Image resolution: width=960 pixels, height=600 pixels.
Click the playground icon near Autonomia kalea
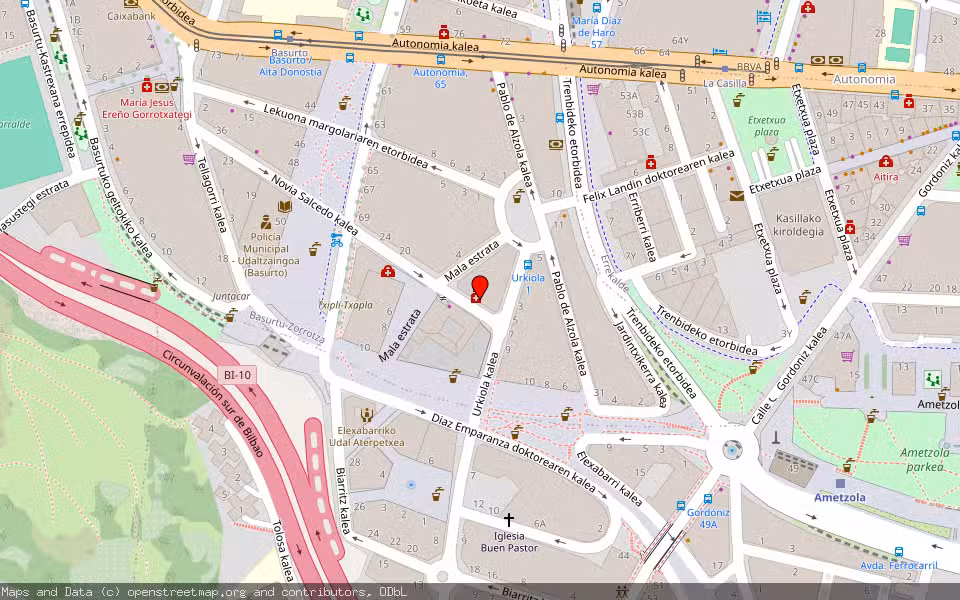tap(362, 15)
